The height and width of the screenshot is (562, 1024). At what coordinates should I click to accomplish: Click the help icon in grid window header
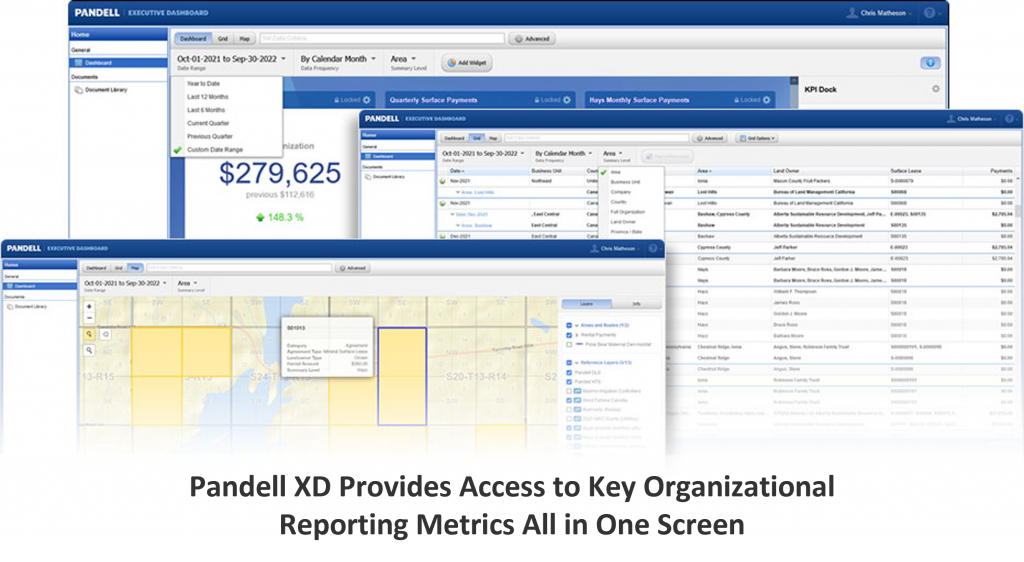(x=1010, y=119)
